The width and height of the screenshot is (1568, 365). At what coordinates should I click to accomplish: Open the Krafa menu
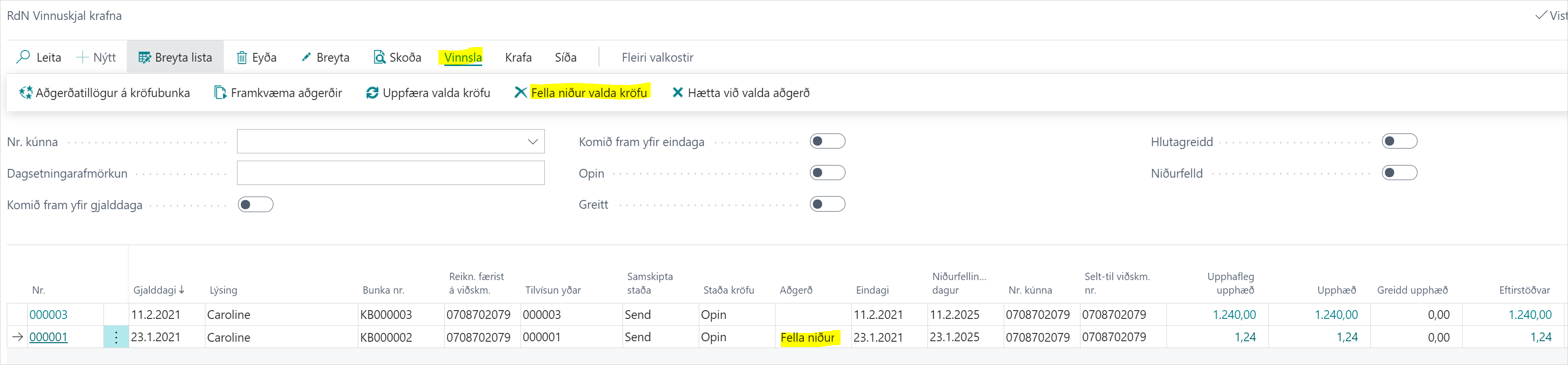[518, 57]
